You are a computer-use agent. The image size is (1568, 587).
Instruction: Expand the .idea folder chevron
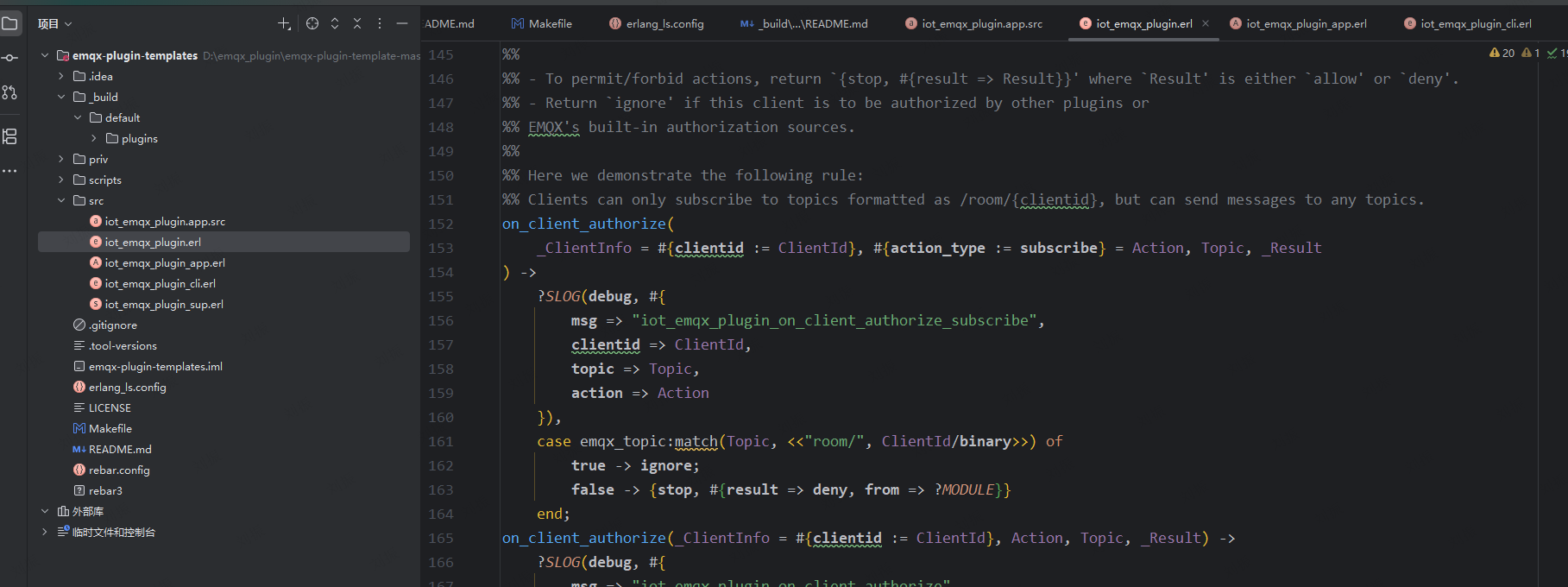click(61, 76)
